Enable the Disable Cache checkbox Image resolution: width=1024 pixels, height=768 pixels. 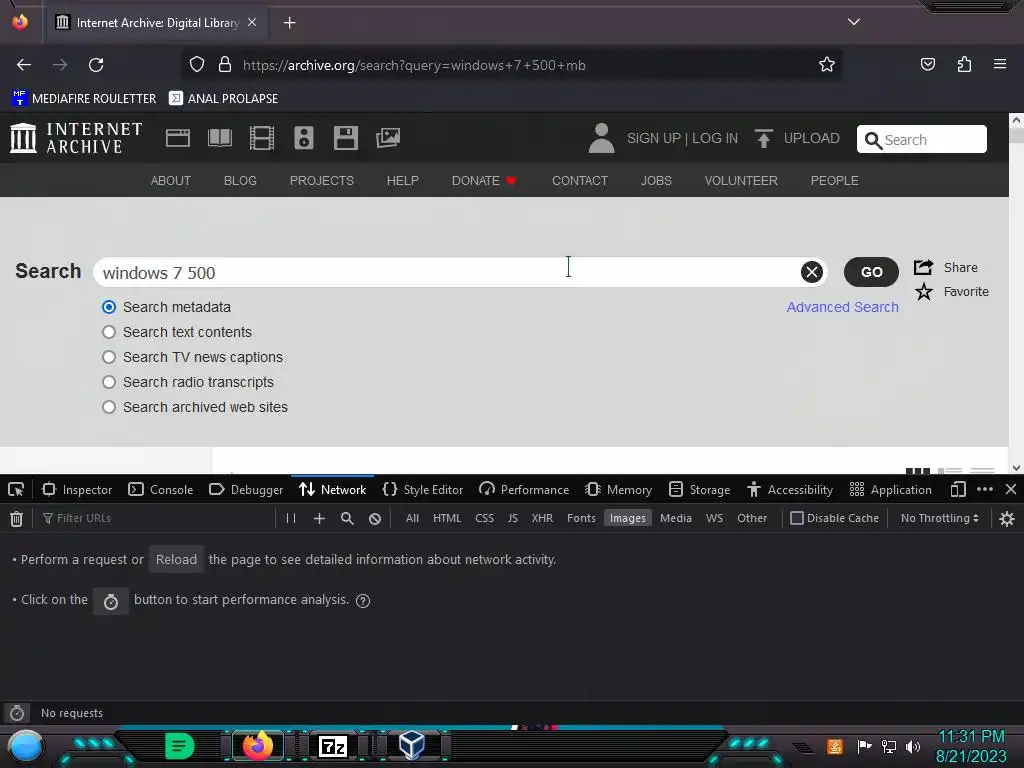tap(797, 519)
